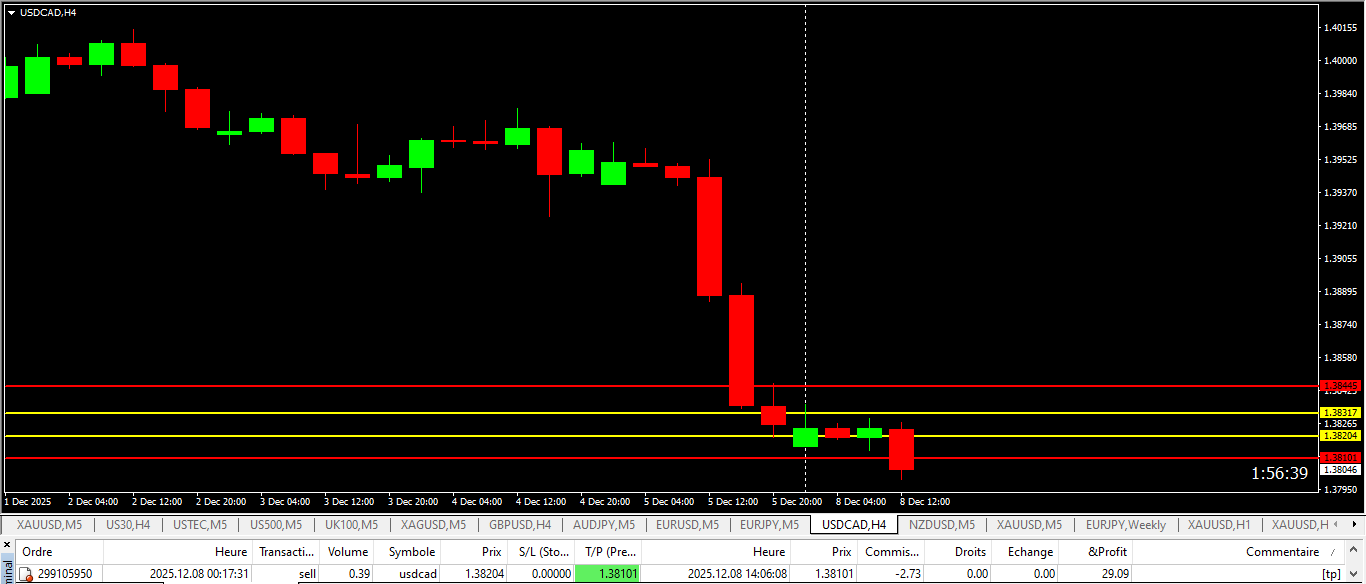
Task: Select the GBPUSD,H4 chart tab
Action: (520, 524)
